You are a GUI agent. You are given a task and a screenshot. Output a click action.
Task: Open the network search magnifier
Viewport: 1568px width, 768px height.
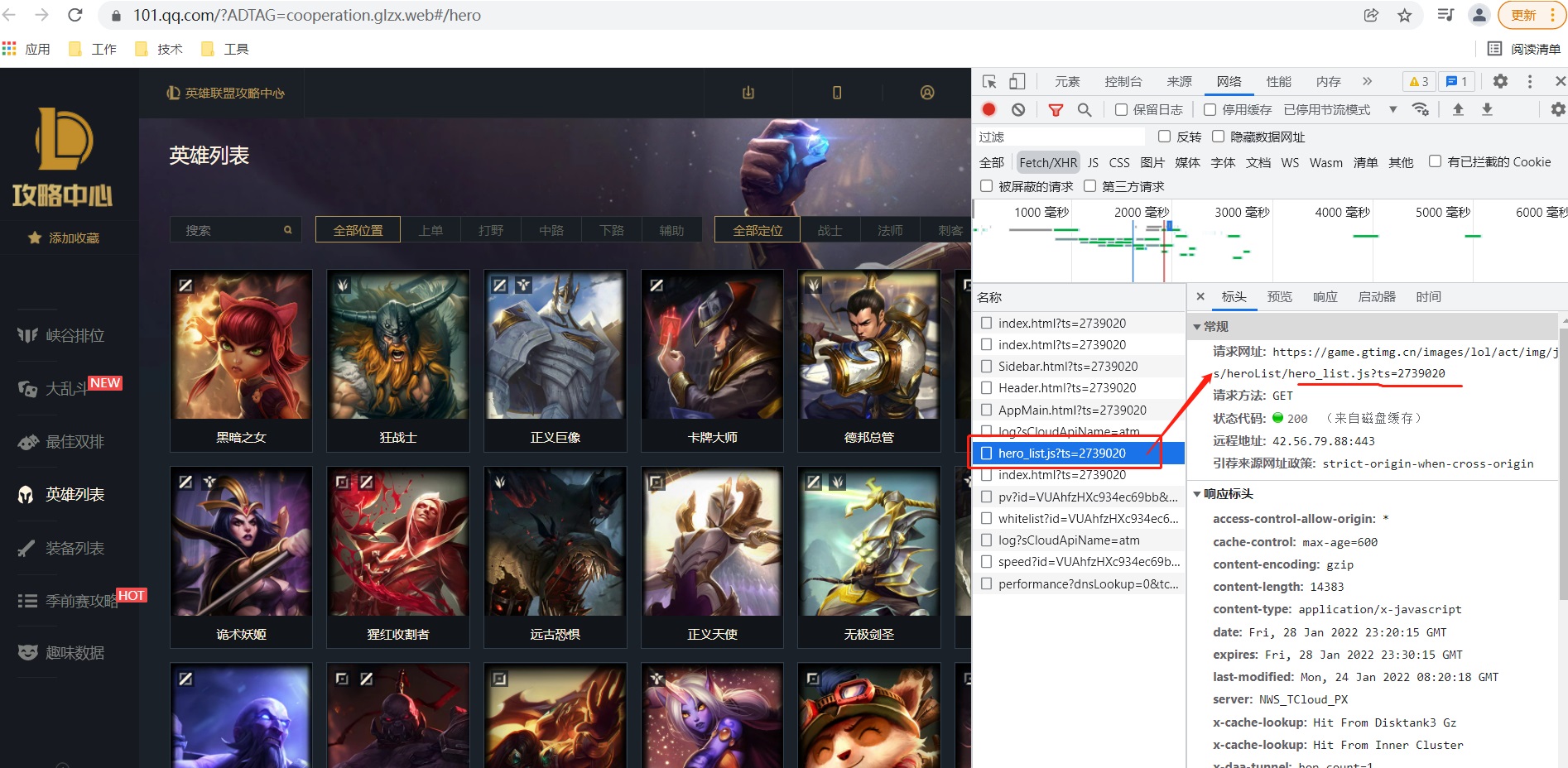click(1085, 109)
